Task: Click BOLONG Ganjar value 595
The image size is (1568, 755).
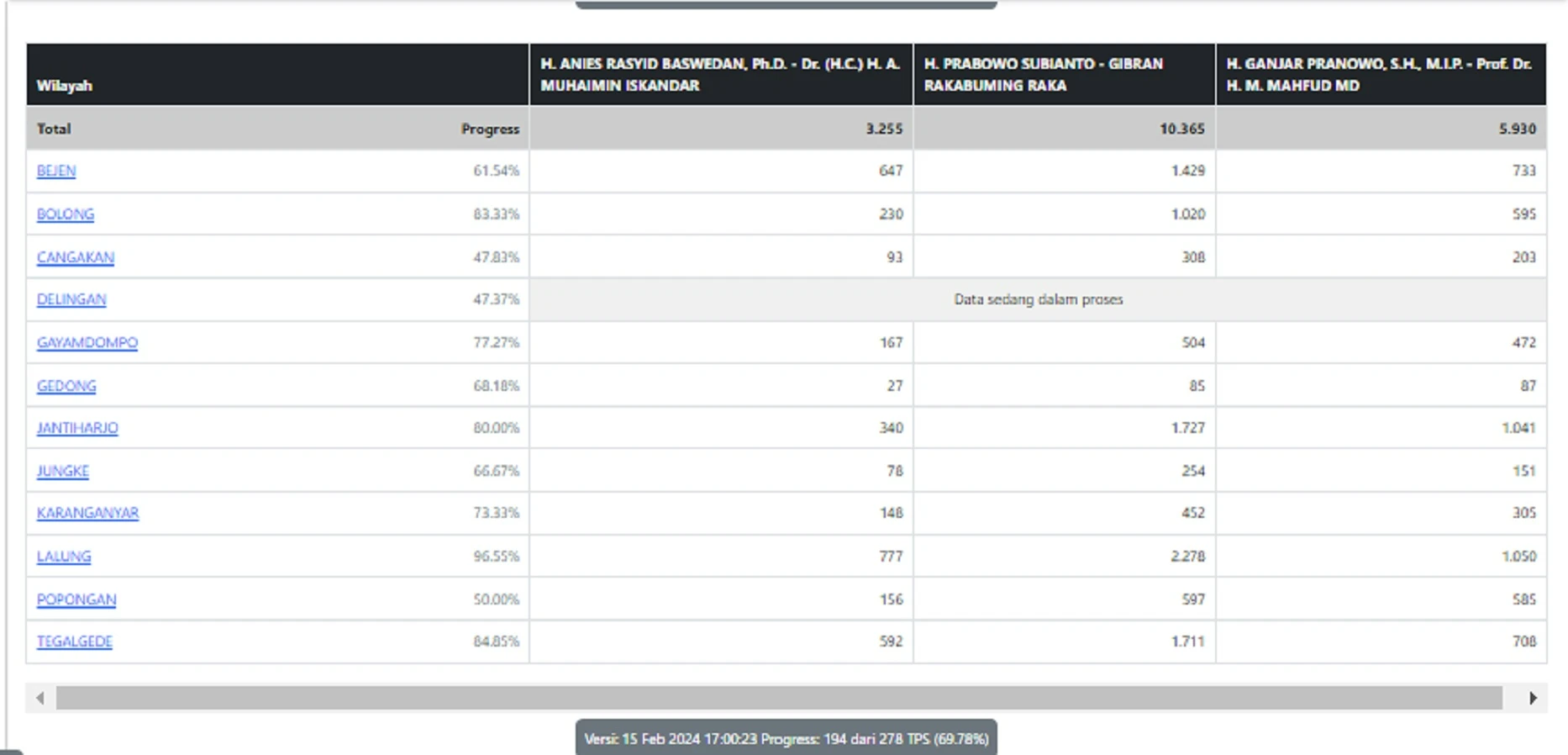Action: [x=1523, y=214]
